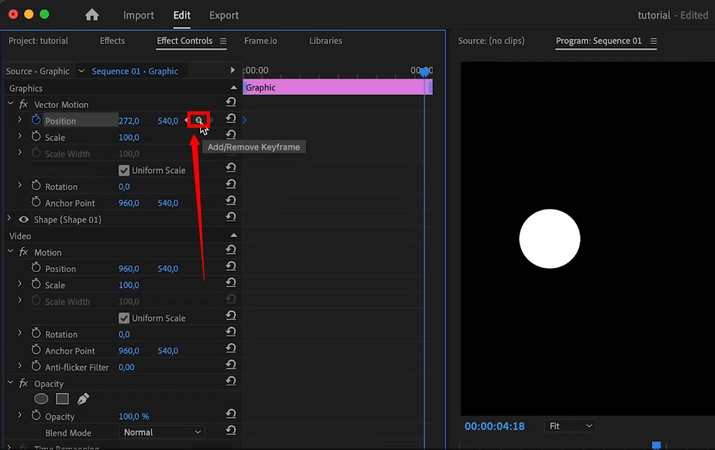Toggle the Anti-flicker Filter stopwatch

[36, 367]
